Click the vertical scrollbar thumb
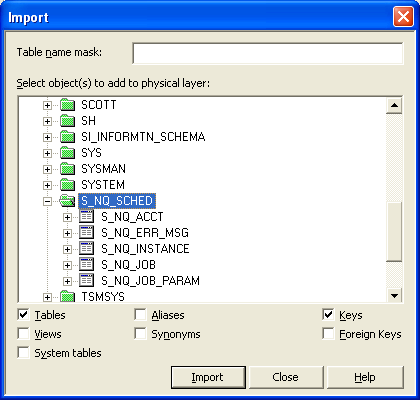Image resolution: width=420 pixels, height=400 pixels. pyautogui.click(x=394, y=232)
